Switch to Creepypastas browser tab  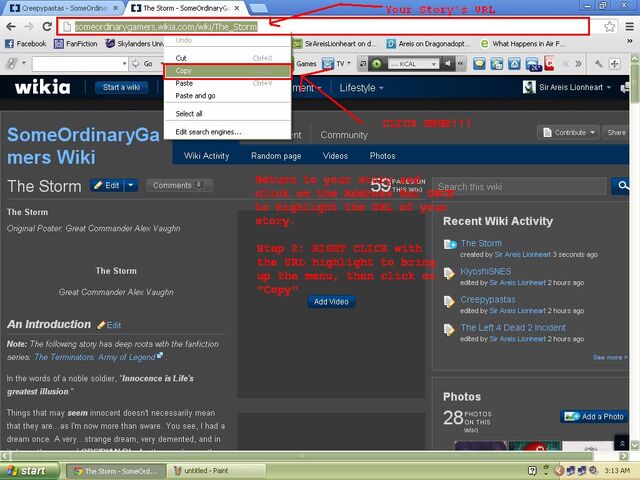(x=64, y=8)
